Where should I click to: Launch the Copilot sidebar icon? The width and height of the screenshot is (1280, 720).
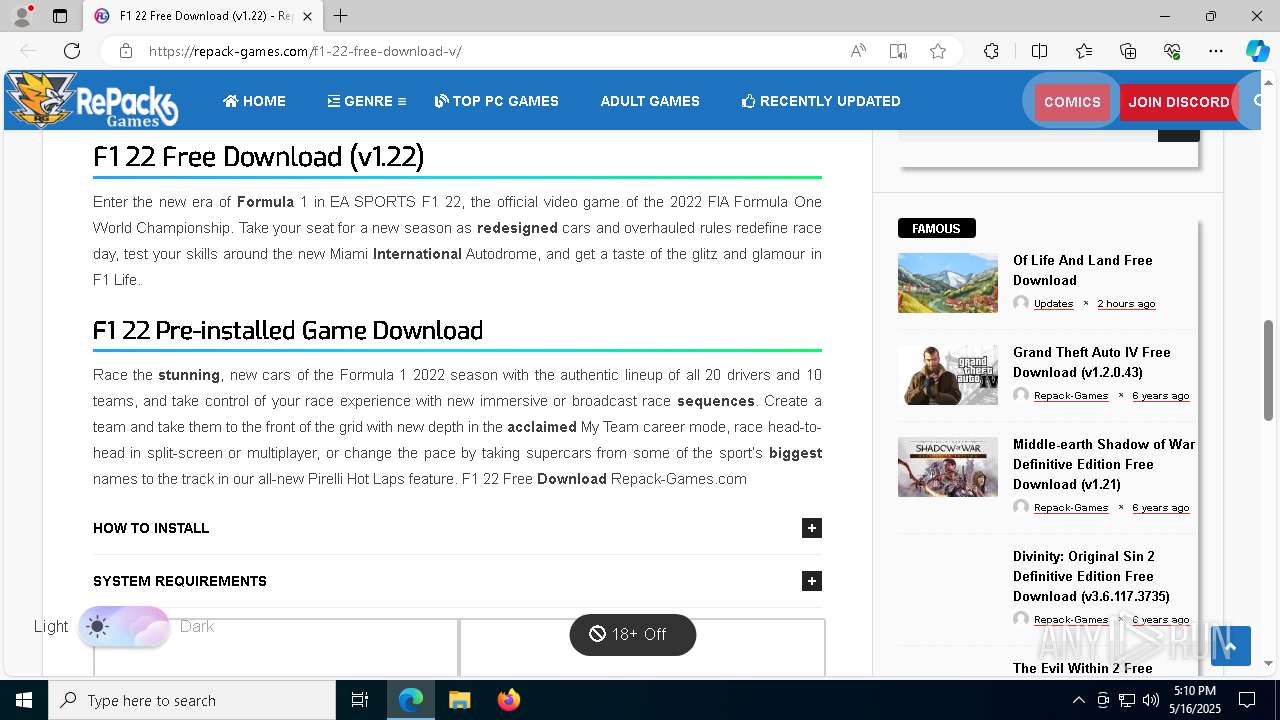[1257, 51]
